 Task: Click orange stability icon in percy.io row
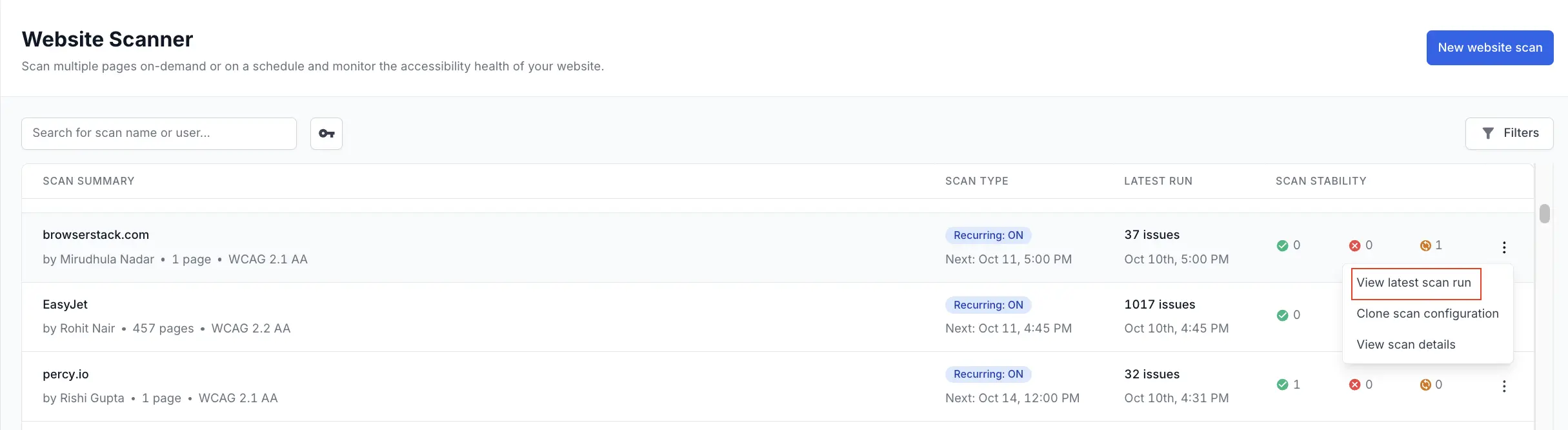coord(1425,385)
